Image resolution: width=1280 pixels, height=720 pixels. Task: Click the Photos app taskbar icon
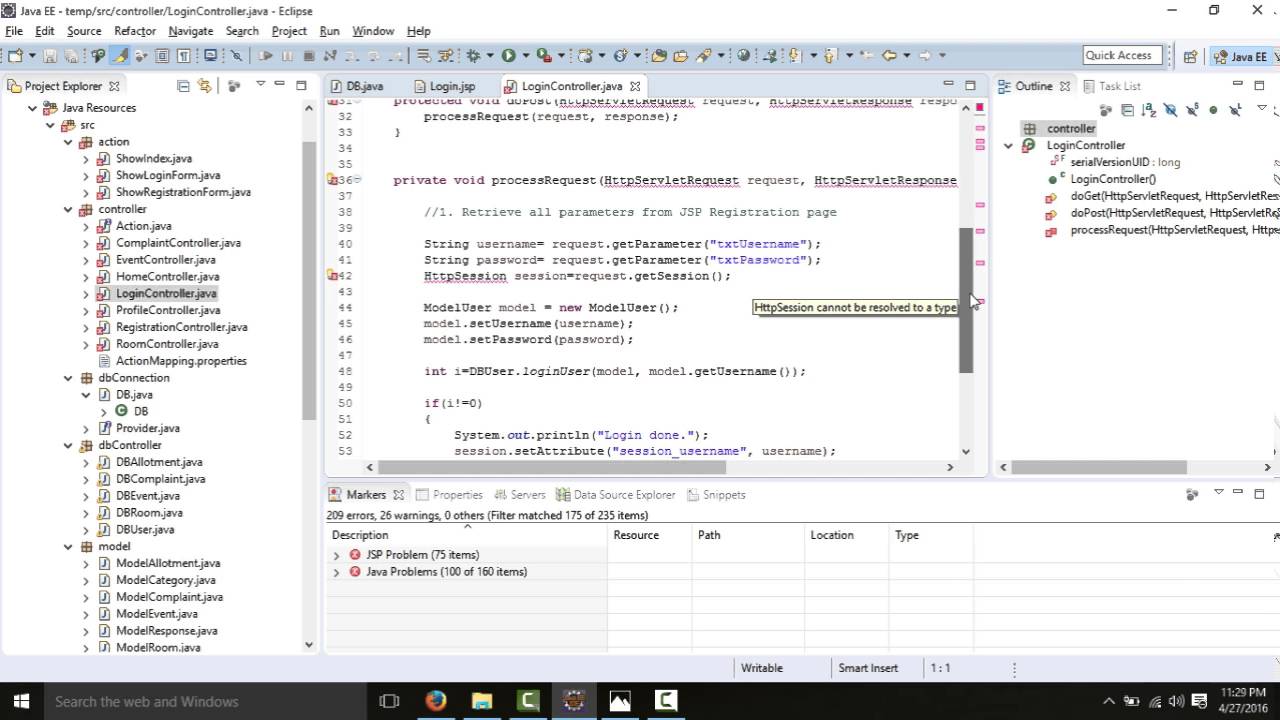pos(620,701)
